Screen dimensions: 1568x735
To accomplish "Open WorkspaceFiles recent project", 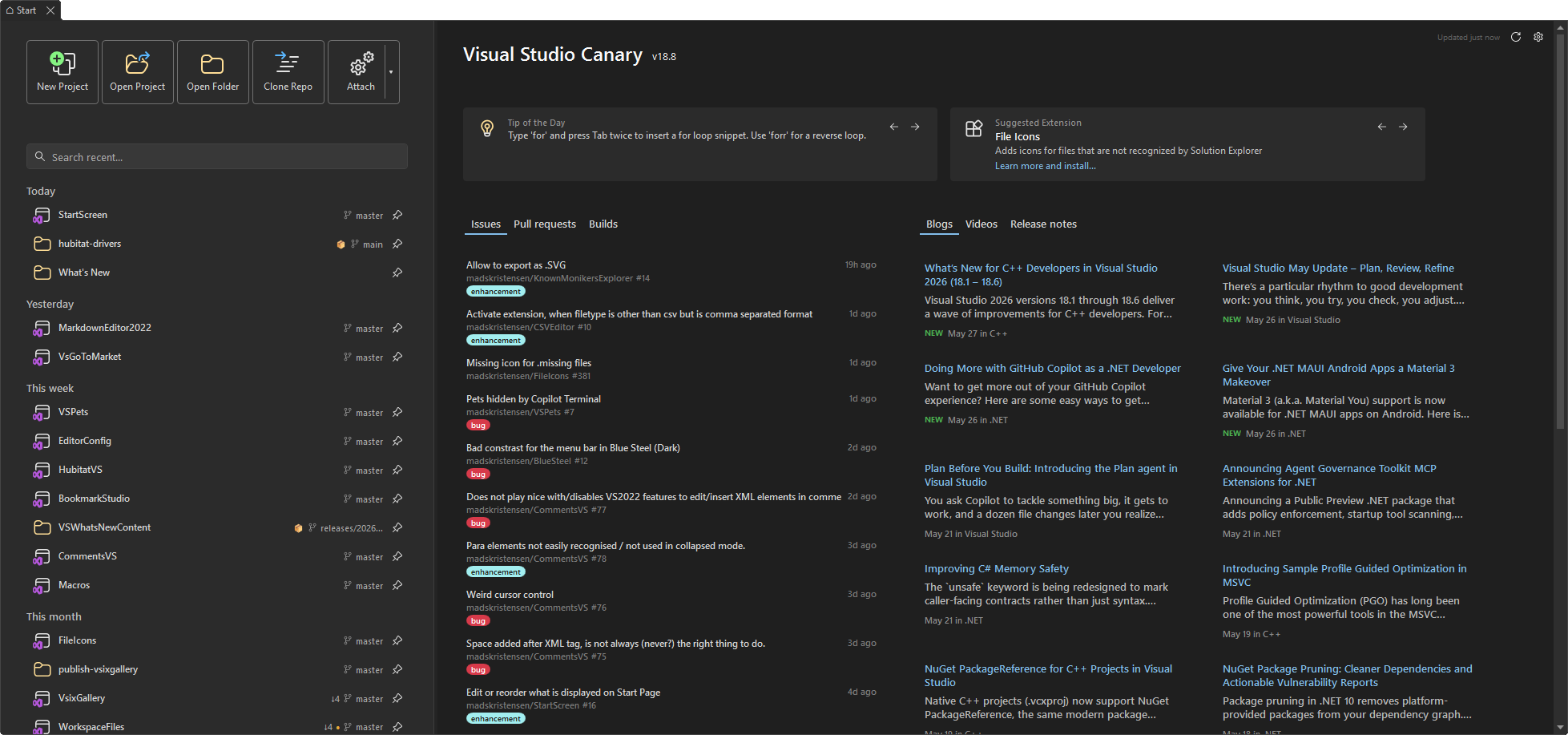I will [217, 726].
